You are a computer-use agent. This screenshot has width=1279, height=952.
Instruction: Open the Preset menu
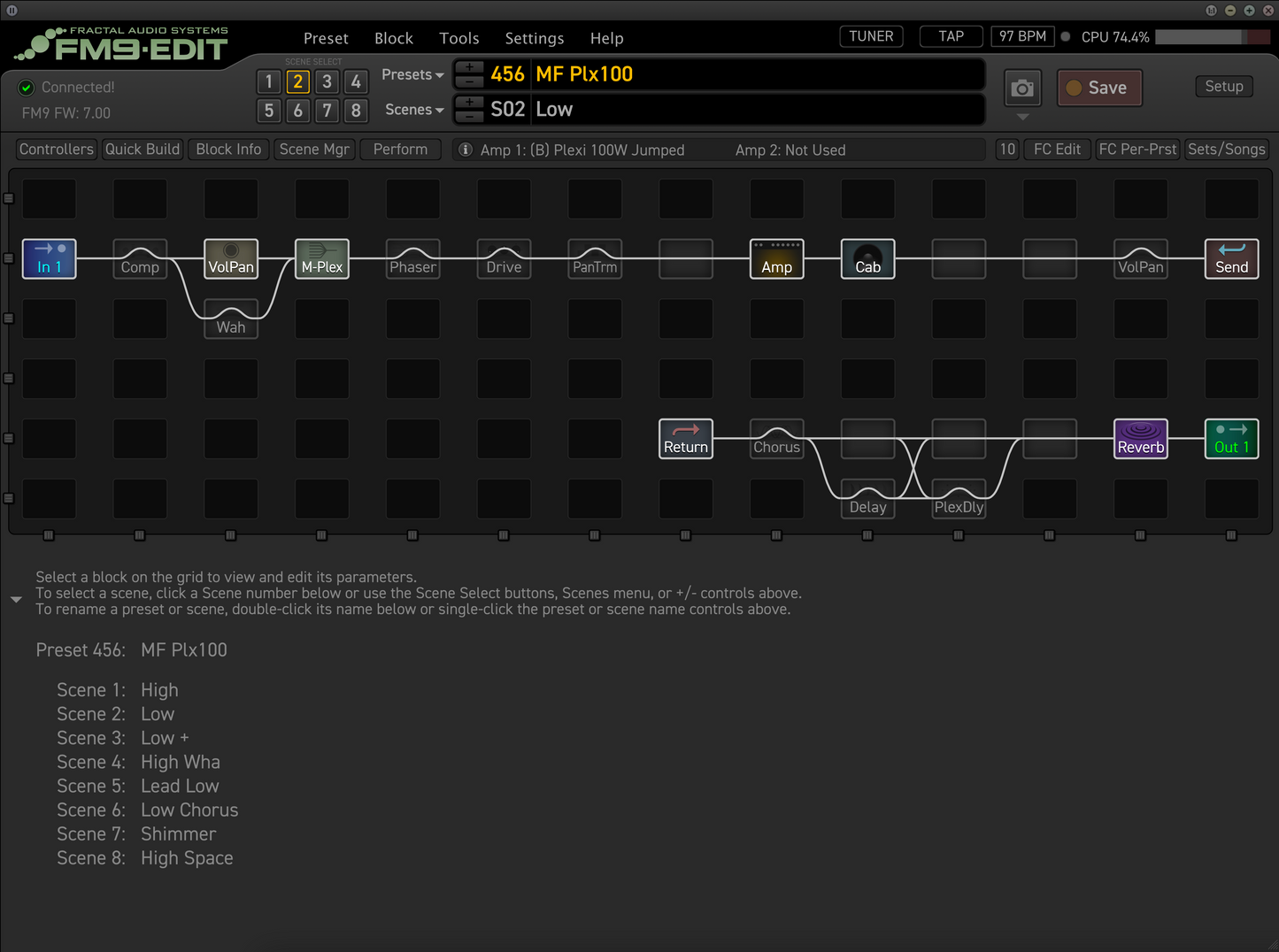(x=326, y=38)
